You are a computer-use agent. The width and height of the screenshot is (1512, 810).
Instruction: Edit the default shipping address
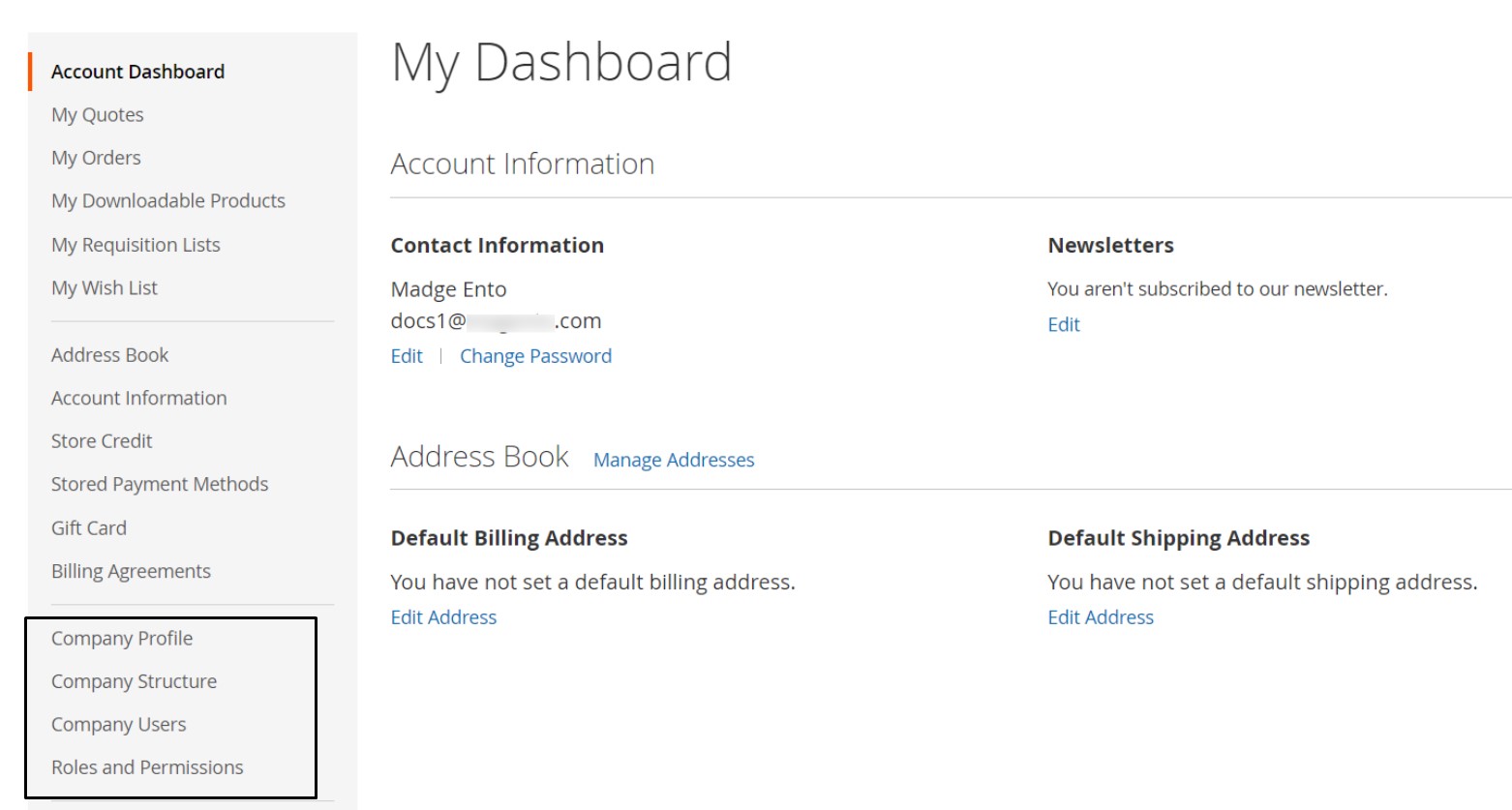pyautogui.click(x=1101, y=617)
